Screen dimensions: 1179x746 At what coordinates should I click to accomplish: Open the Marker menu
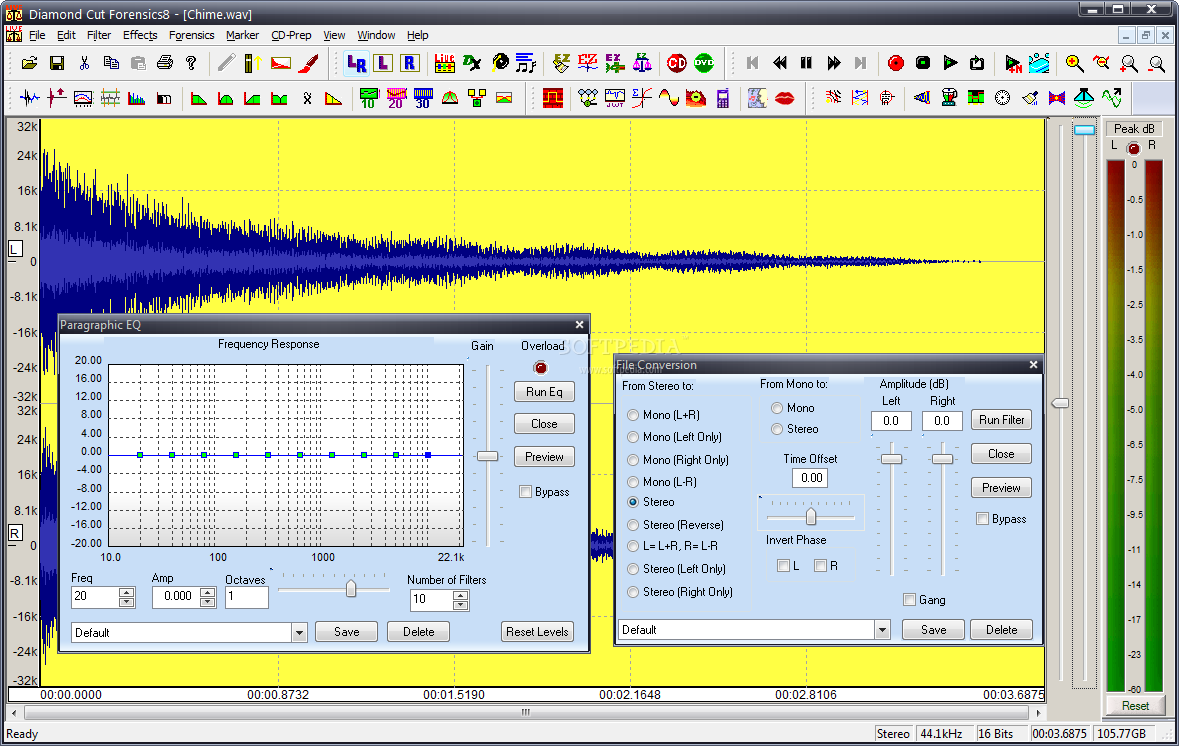coord(242,35)
